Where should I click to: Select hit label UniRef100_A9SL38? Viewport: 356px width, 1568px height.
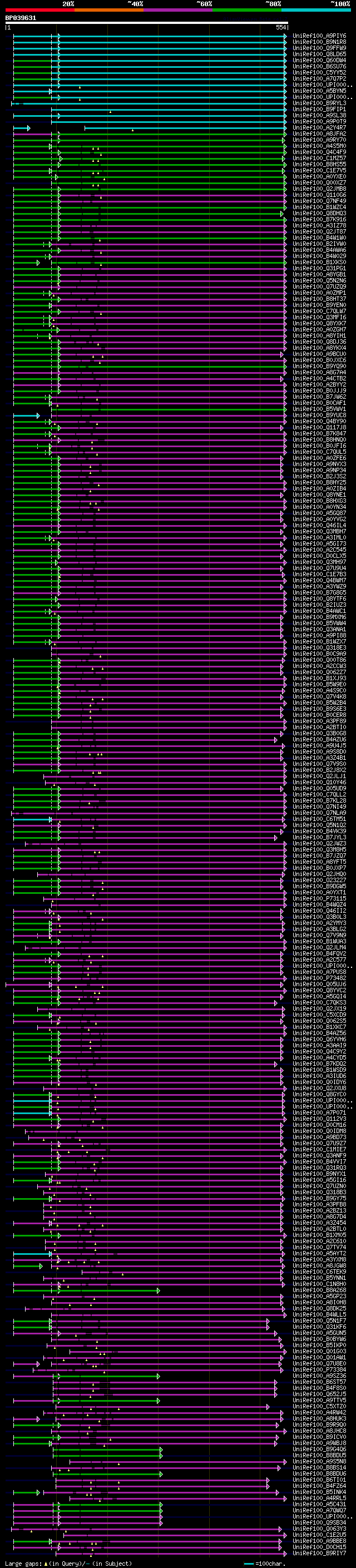coord(319,115)
